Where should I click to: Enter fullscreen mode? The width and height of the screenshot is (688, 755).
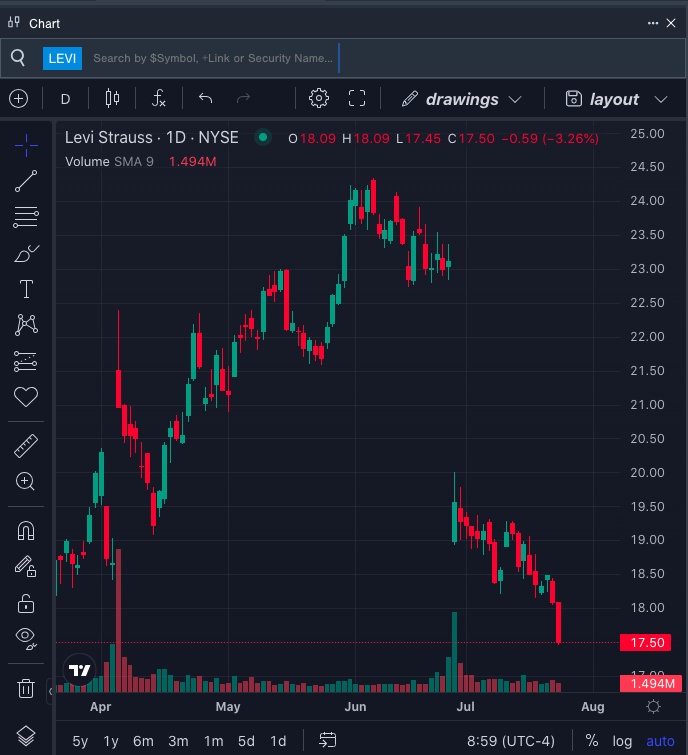point(357,99)
